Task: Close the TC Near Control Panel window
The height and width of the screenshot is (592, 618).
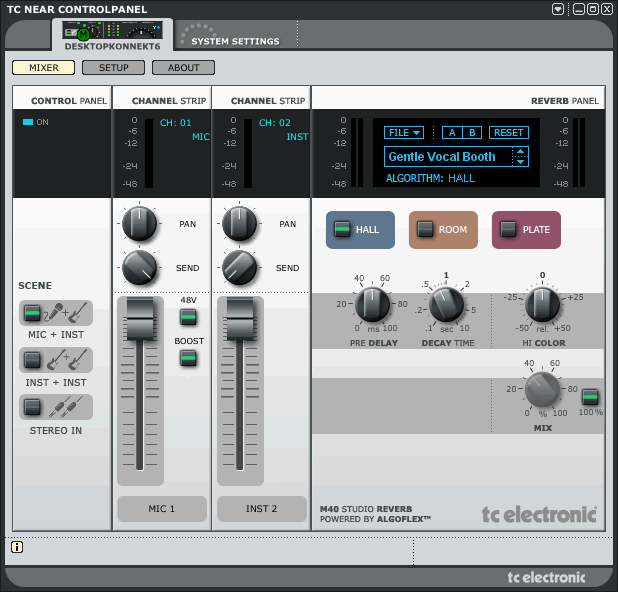Action: point(606,9)
